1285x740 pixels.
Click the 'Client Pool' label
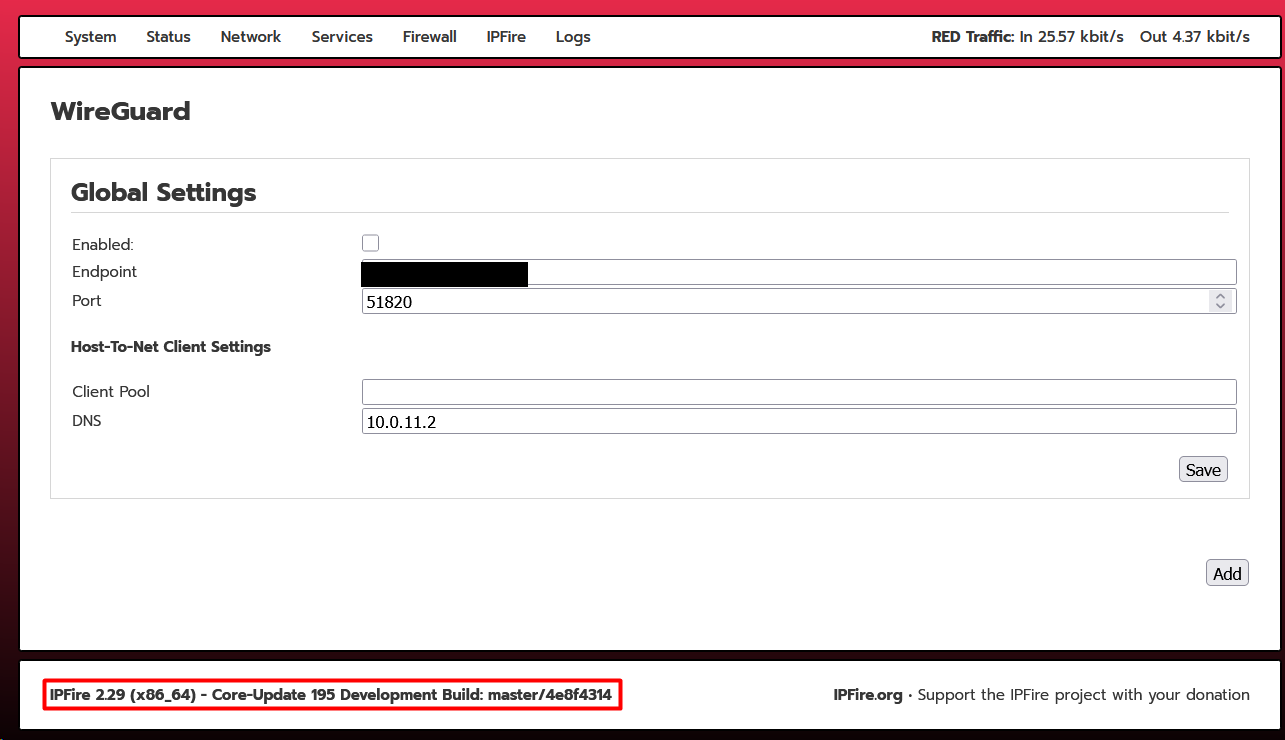(x=111, y=392)
